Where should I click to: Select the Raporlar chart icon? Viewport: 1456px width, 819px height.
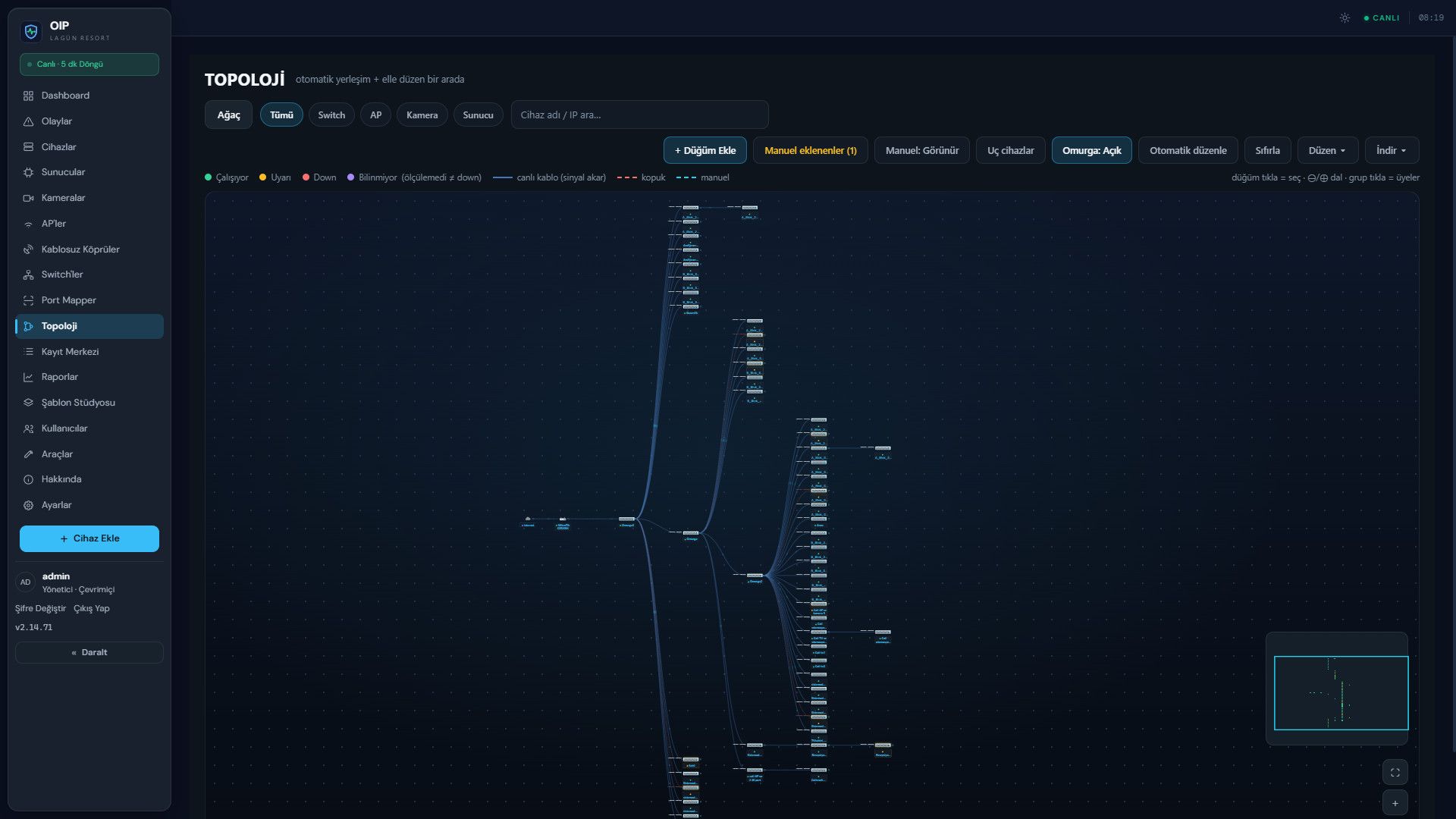(x=28, y=377)
